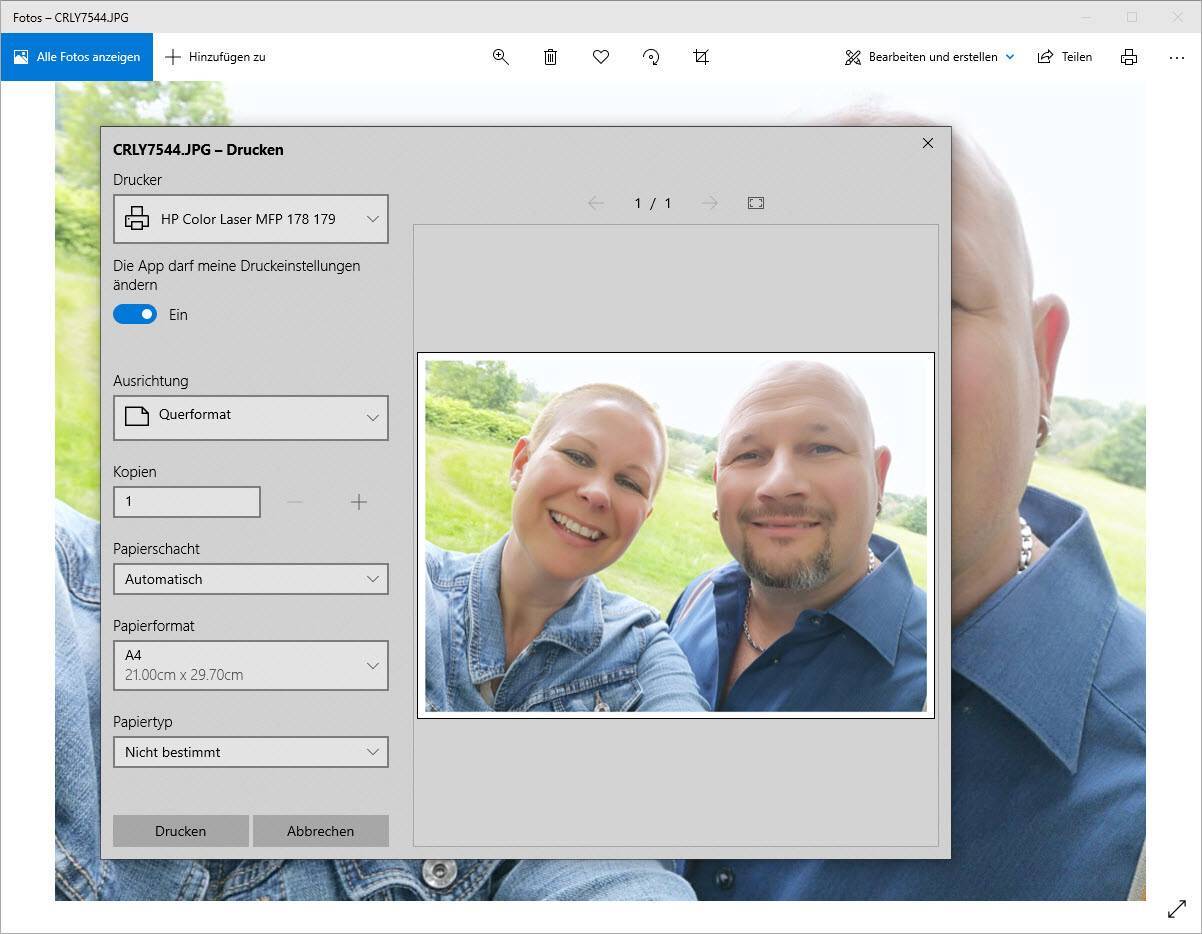Click the heart favorite icon

pyautogui.click(x=601, y=57)
